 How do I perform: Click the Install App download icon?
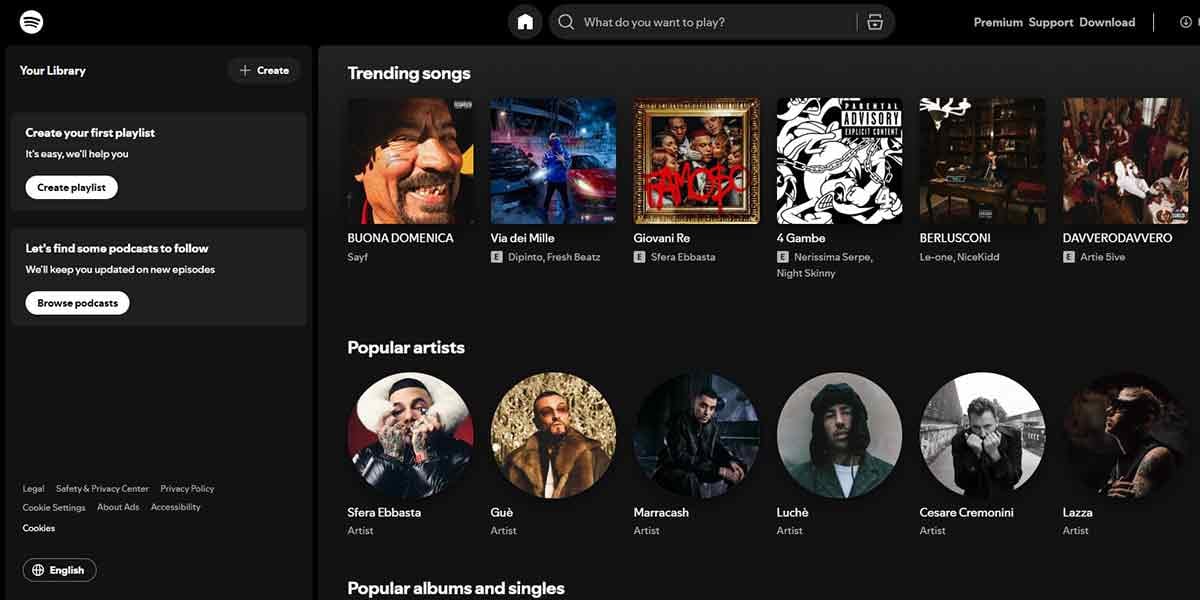point(1186,22)
